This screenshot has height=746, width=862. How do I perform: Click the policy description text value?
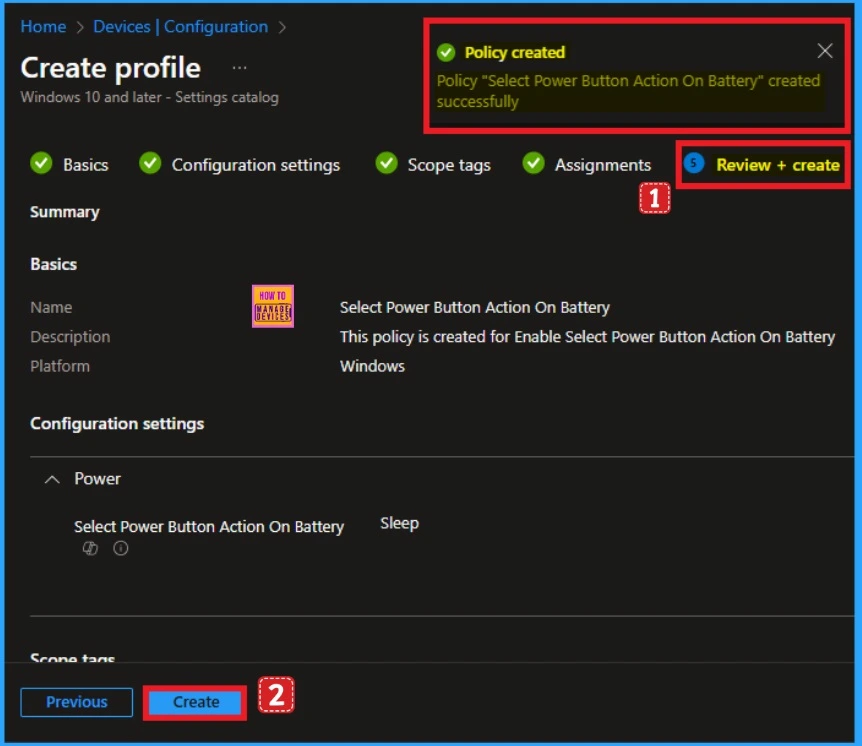coord(587,336)
